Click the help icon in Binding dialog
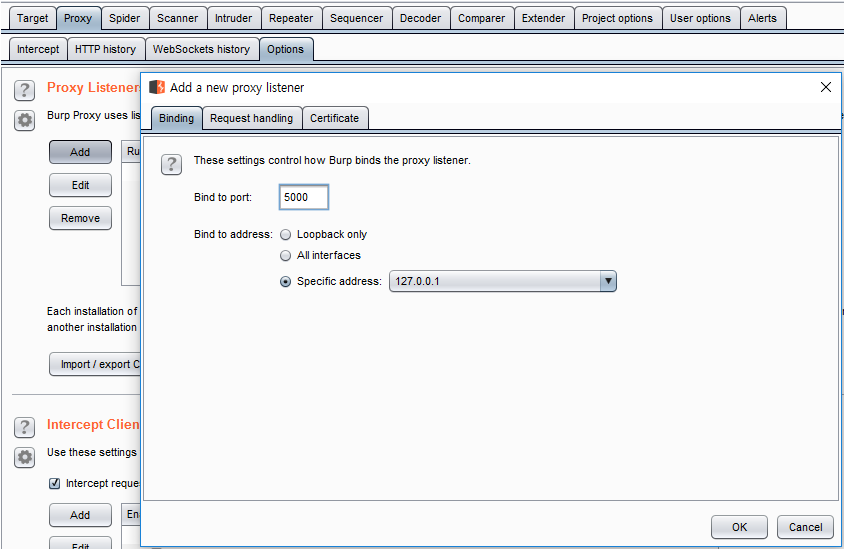This screenshot has height=550, width=845. [171, 164]
